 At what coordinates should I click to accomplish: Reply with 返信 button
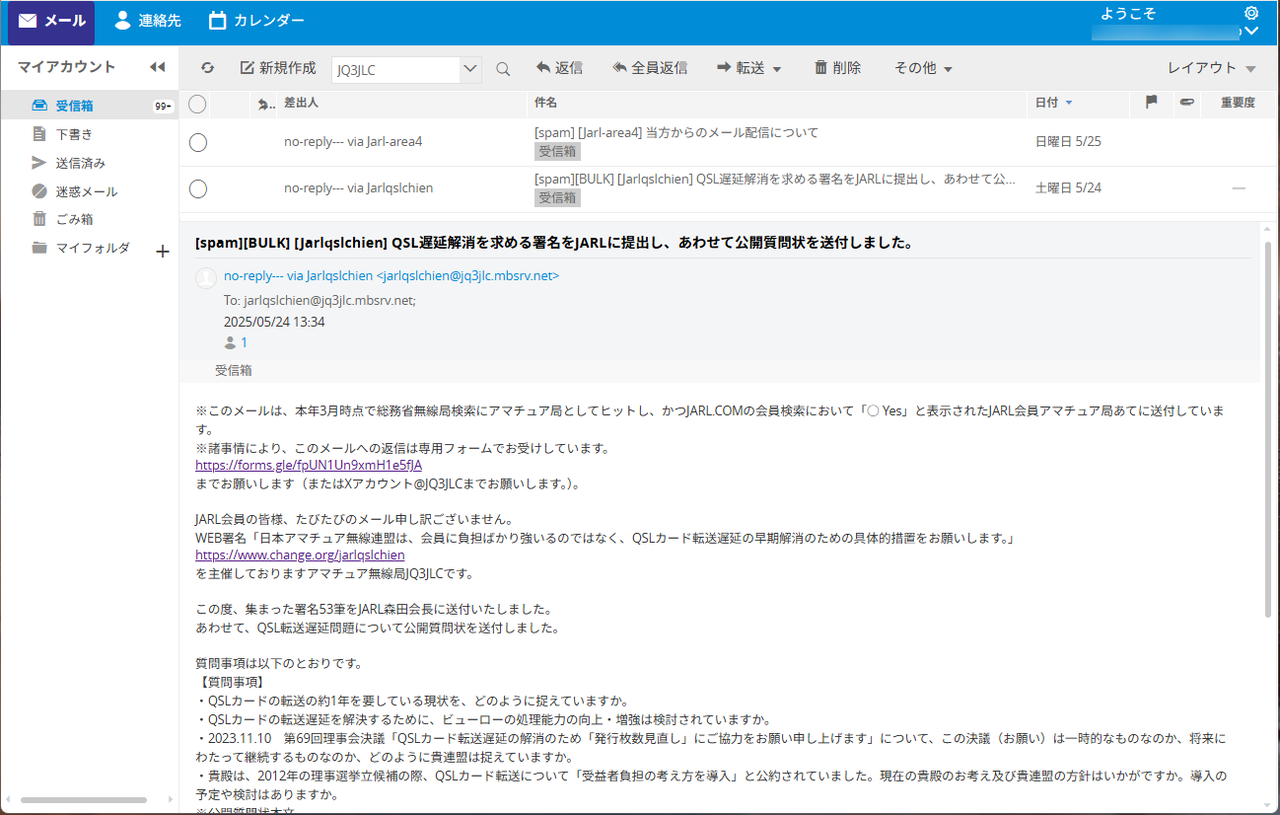tap(559, 68)
